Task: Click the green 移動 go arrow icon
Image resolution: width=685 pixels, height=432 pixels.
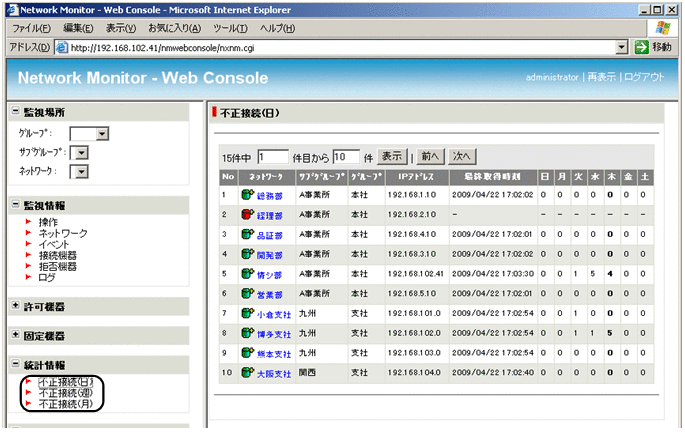Action: tap(641, 47)
